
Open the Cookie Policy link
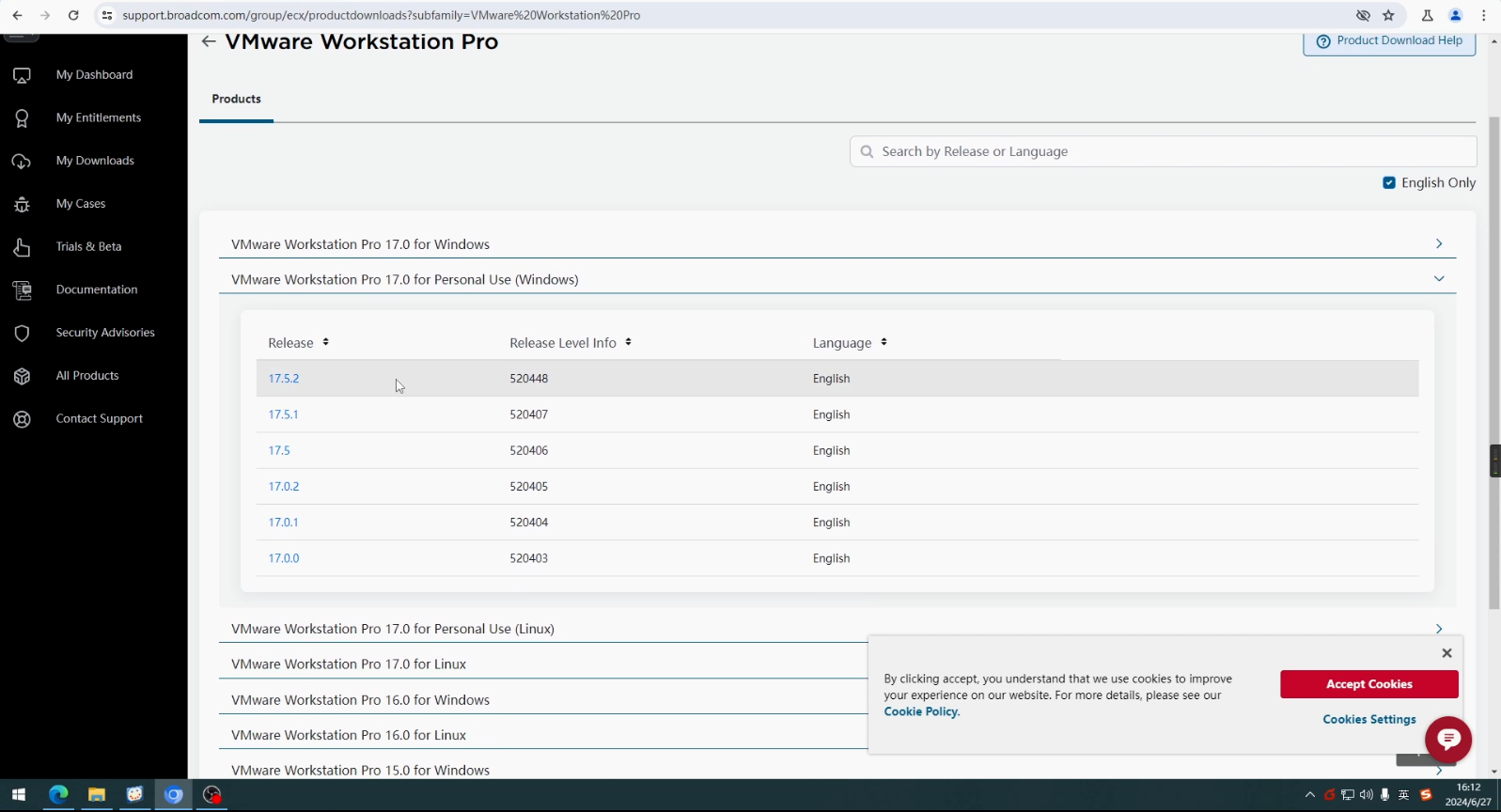click(x=921, y=712)
